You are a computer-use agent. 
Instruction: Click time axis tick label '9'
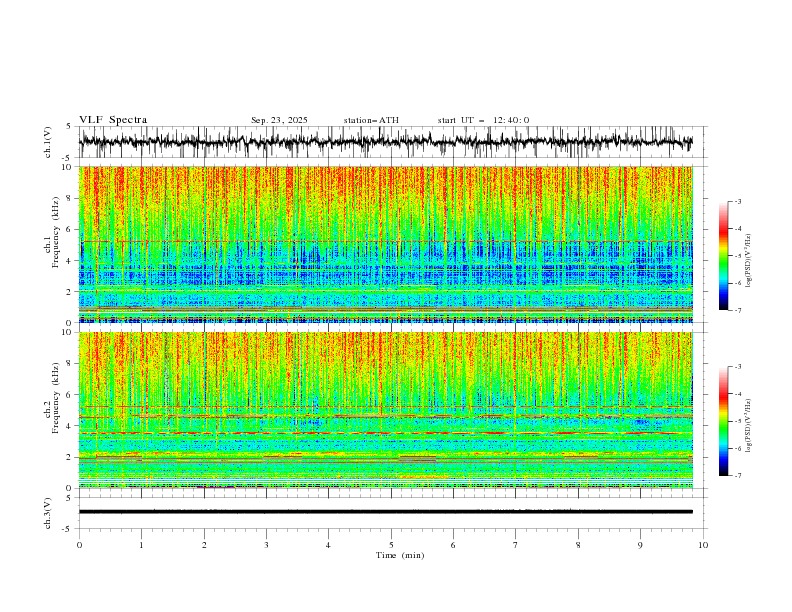(x=640, y=545)
